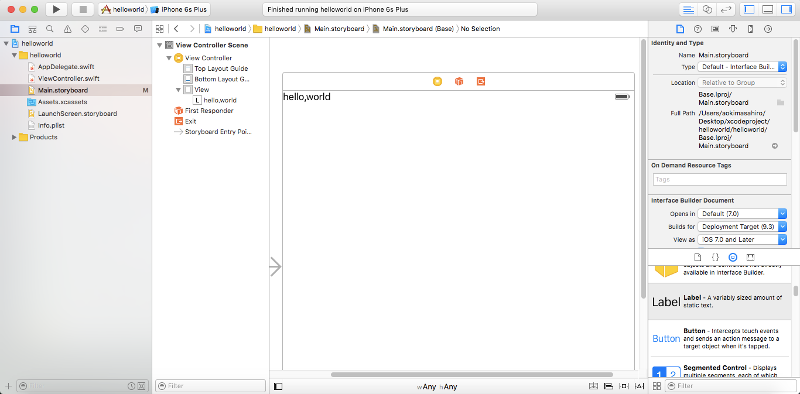
Task: Go forward in editor history
Action: pyautogui.click(x=192, y=29)
